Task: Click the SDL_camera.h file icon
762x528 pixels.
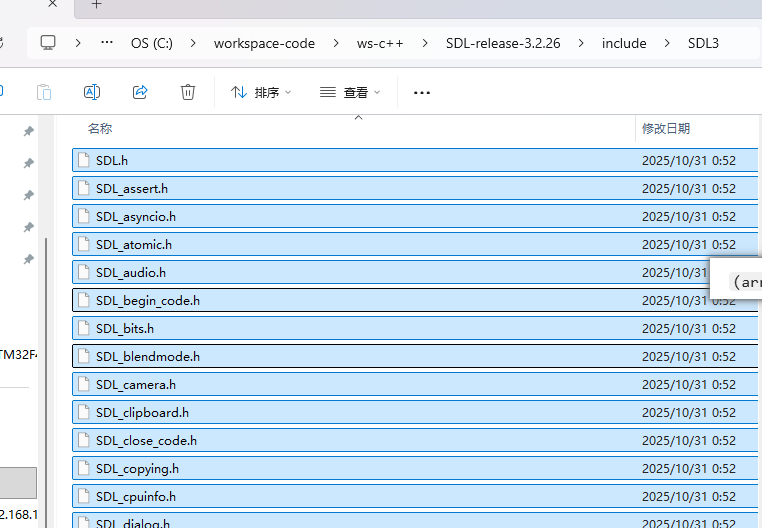Action: coord(84,384)
